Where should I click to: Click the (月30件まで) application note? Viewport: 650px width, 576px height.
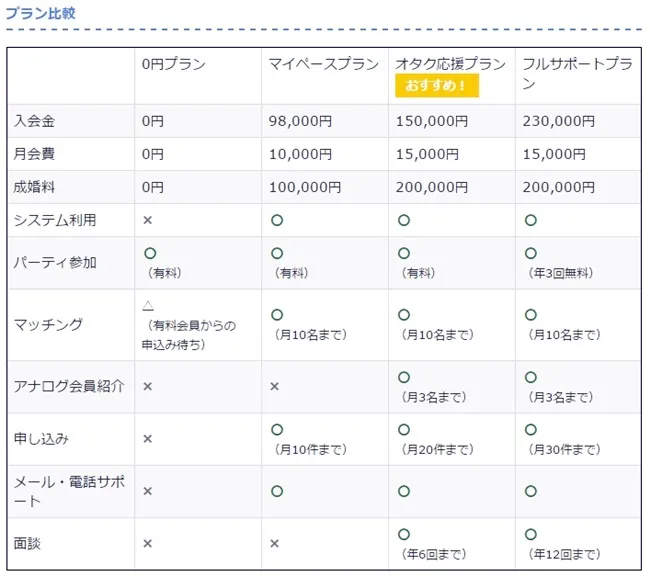pos(565,450)
